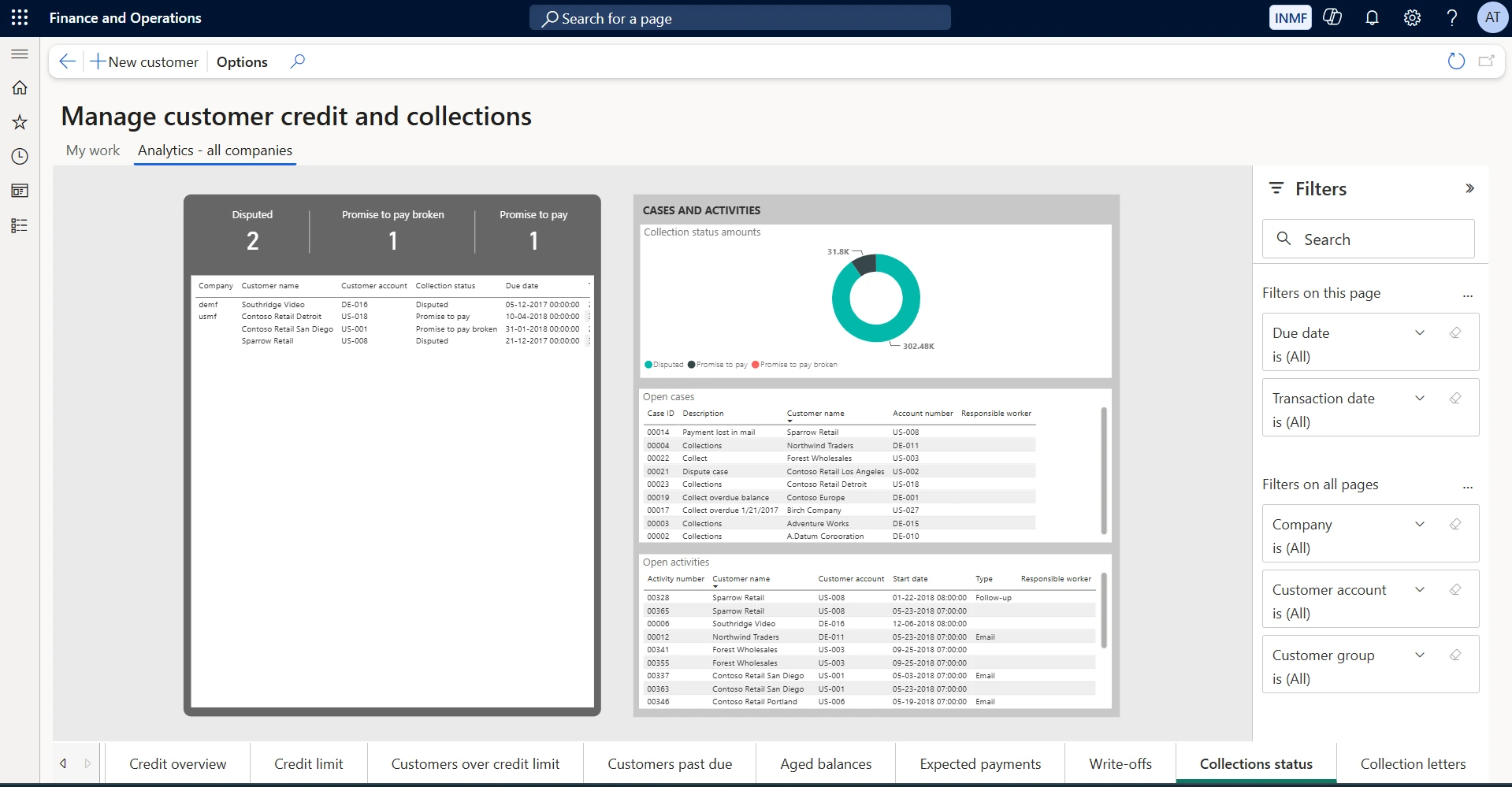Image resolution: width=1512 pixels, height=787 pixels.
Task: Open Favorites star in sidebar
Action: tap(20, 122)
